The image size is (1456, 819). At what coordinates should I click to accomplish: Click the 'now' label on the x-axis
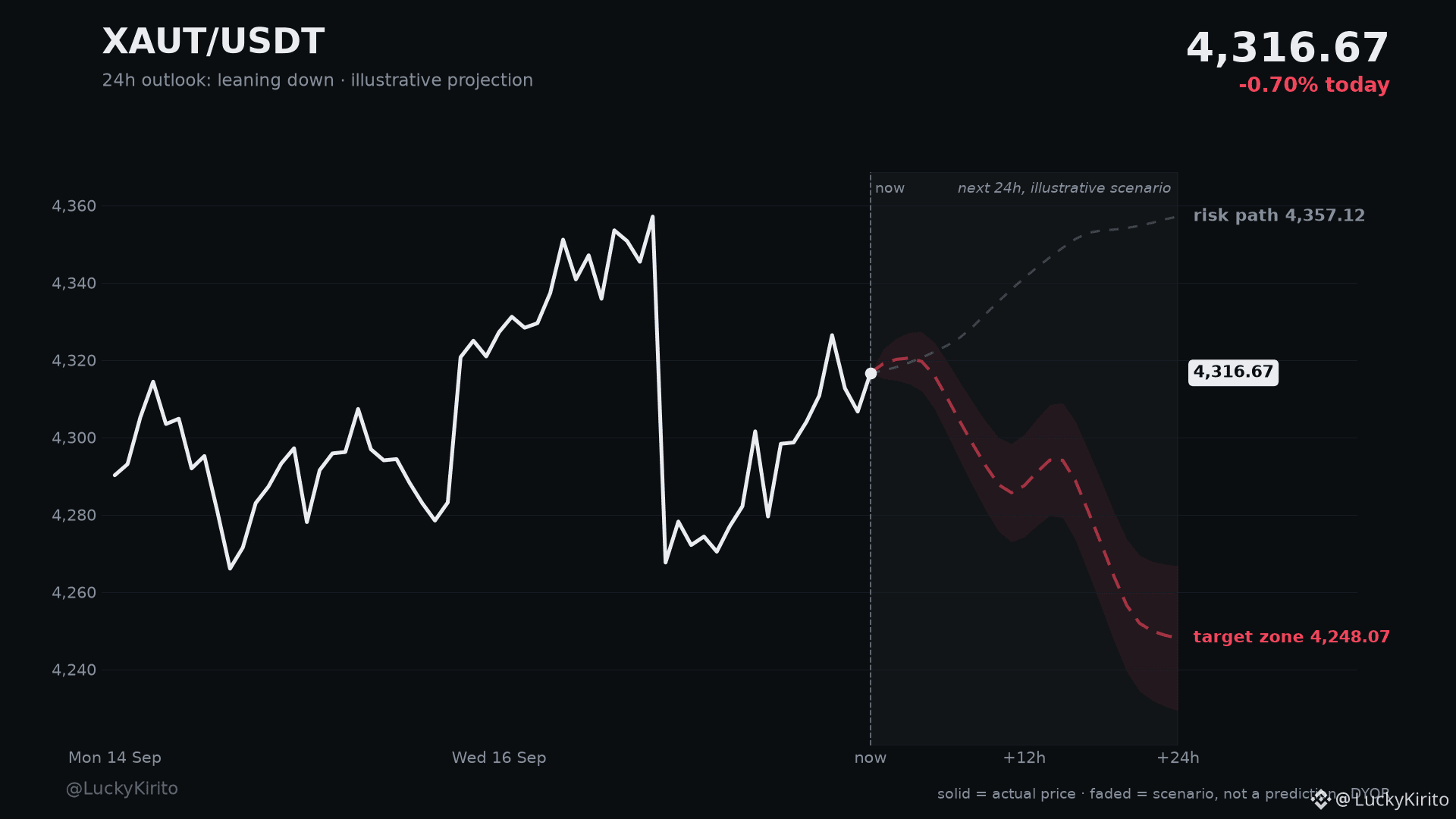[871, 758]
